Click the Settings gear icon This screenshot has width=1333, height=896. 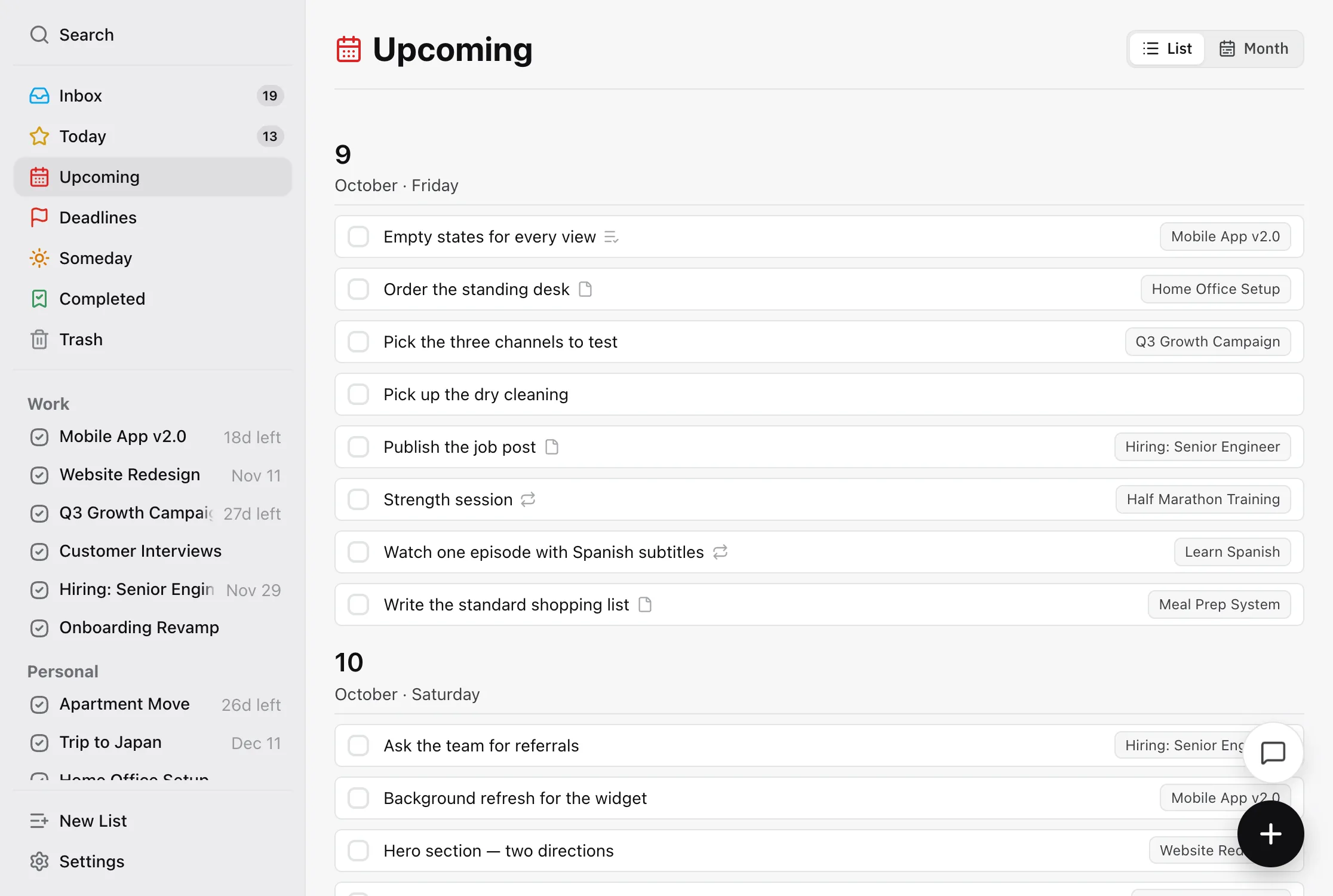click(39, 861)
